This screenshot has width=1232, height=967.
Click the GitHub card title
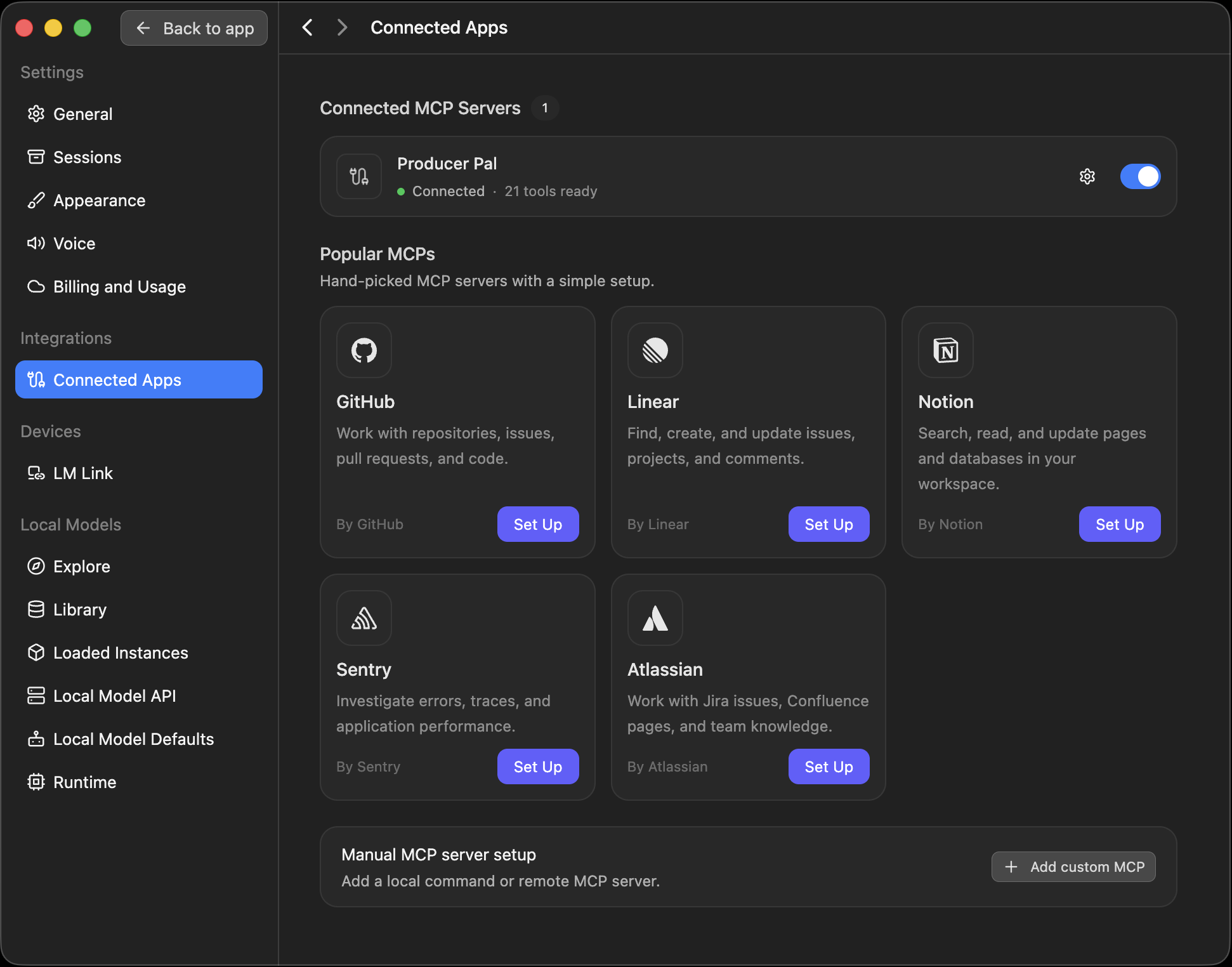[x=365, y=402]
